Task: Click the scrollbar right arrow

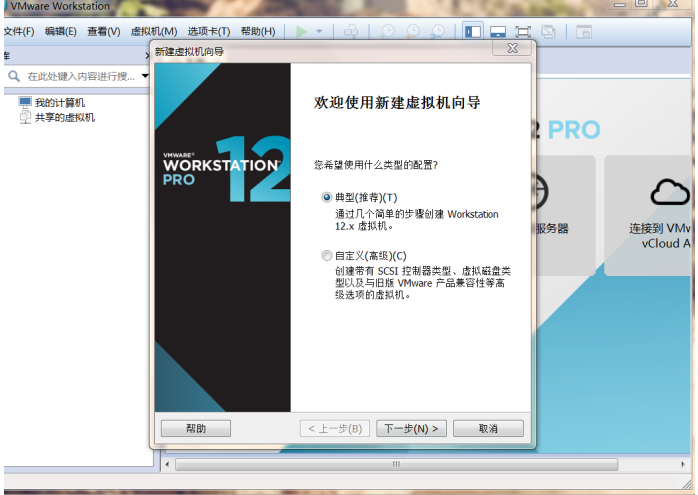Action: [683, 464]
